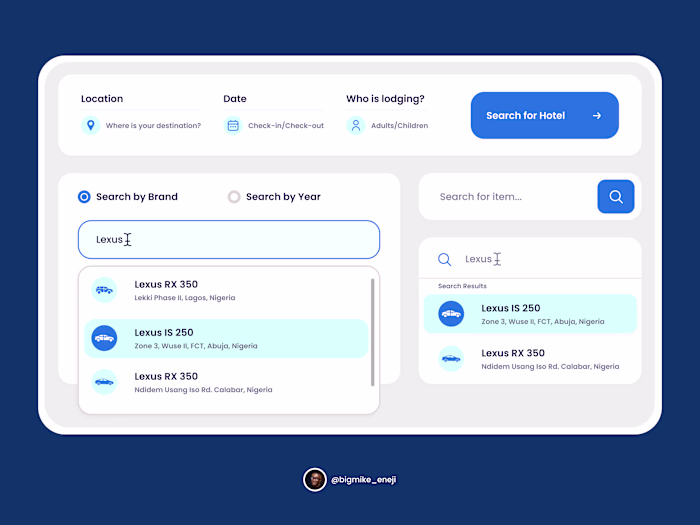Viewport: 700px width, 525px height.
Task: Click the blue magnifier search button
Action: 616,196
